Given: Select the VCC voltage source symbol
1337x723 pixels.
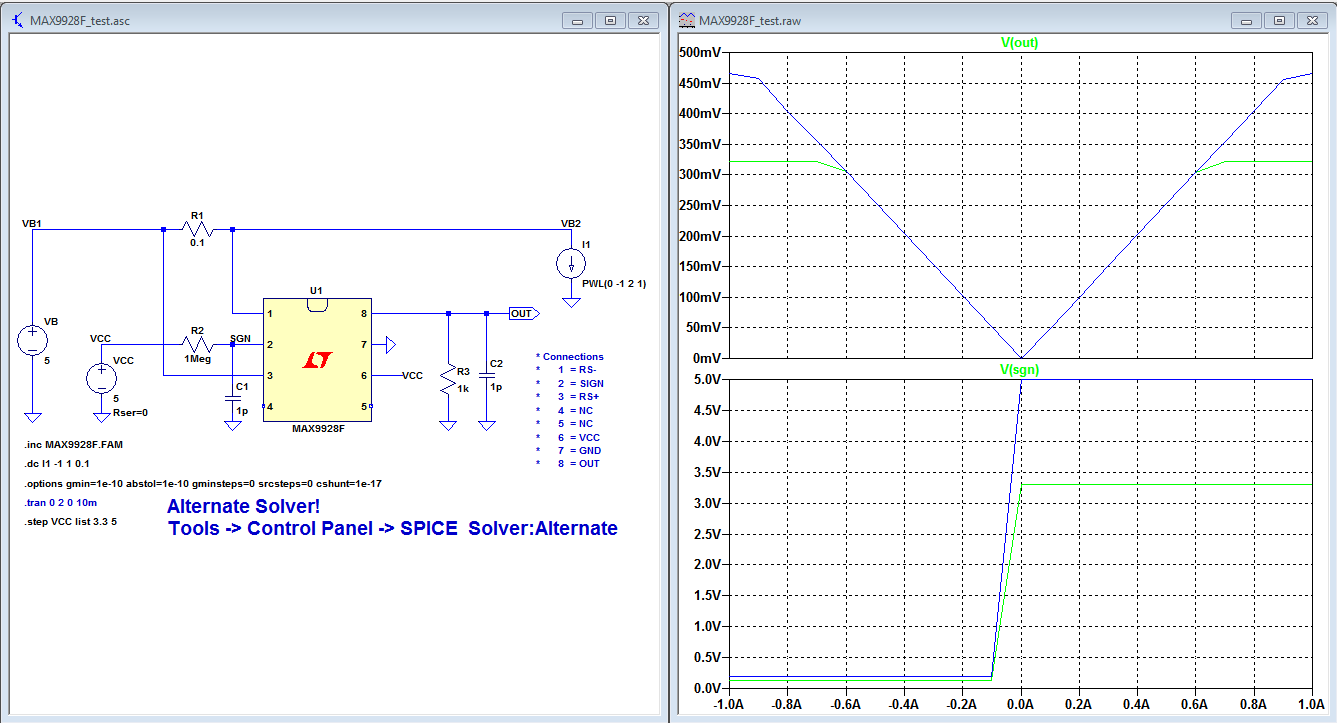Looking at the screenshot, I should tap(101, 379).
